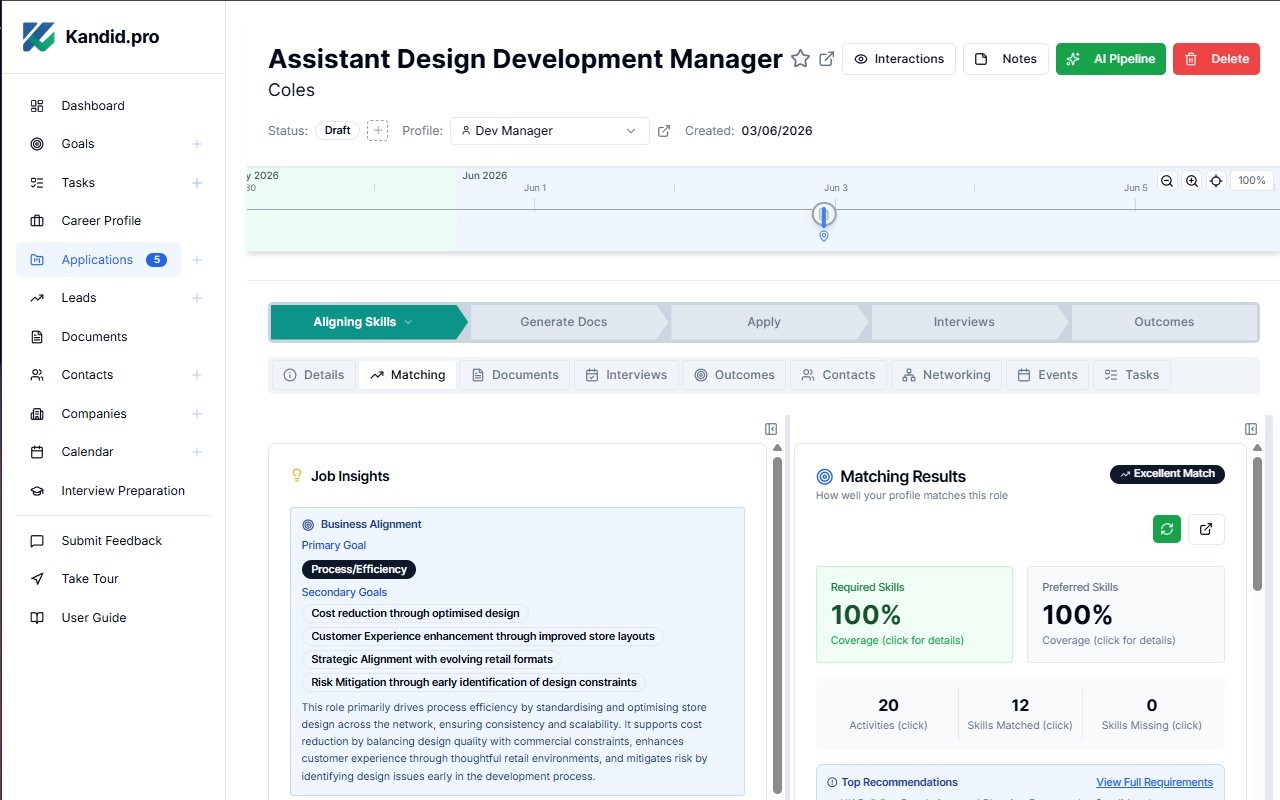Select Applications in the sidebar
The height and width of the screenshot is (800, 1280).
click(98, 260)
